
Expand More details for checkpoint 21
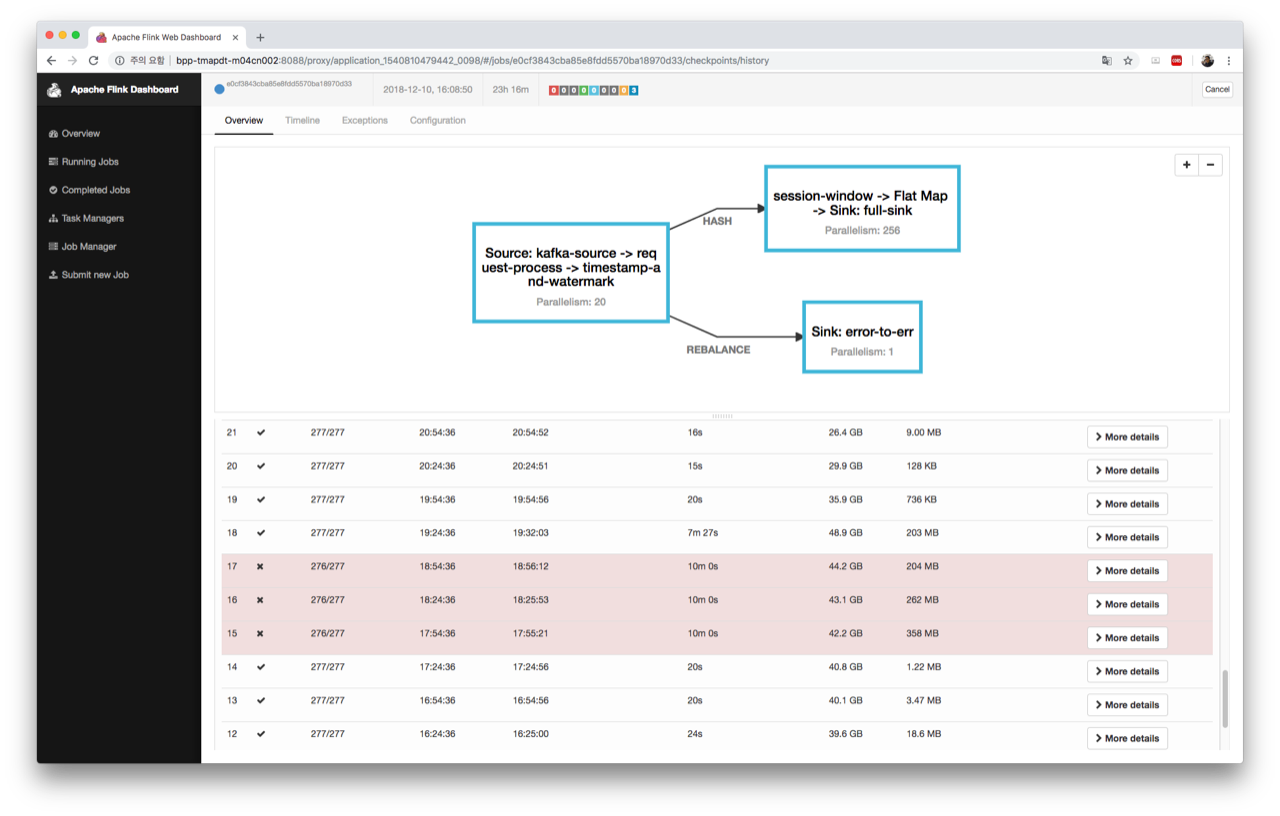[x=1127, y=437]
